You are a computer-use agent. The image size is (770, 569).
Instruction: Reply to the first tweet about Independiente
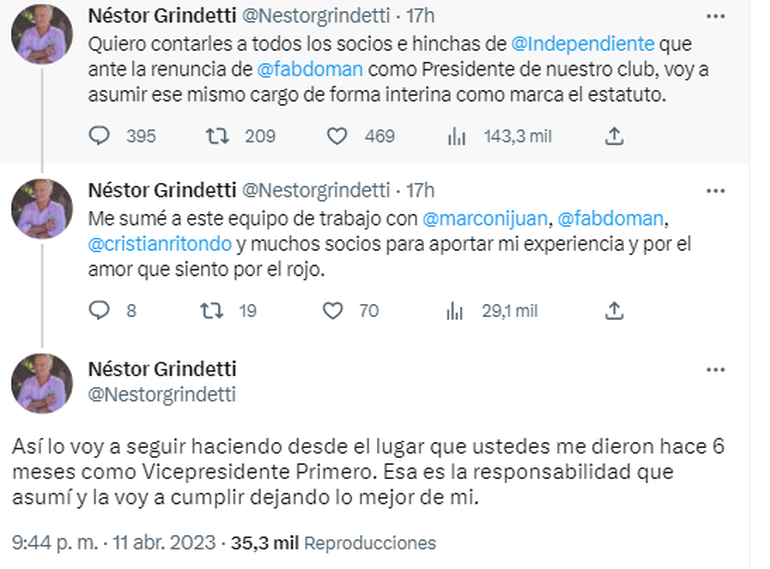coord(99,136)
